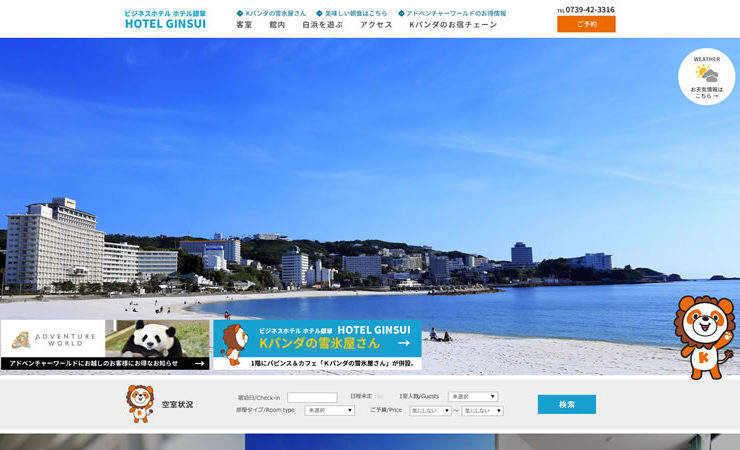Follow the Kパンダの雪氷屋さん top link

click(x=271, y=13)
